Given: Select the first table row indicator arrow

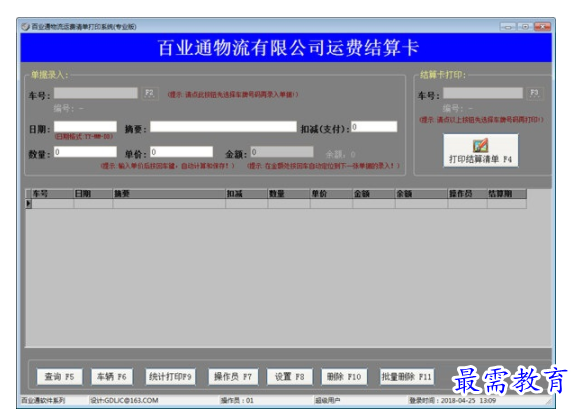Looking at the screenshot, I should [28, 204].
